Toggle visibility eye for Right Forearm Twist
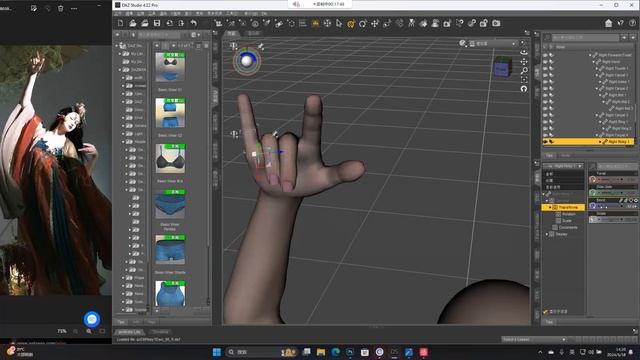The width and height of the screenshot is (640, 360). 545,55
